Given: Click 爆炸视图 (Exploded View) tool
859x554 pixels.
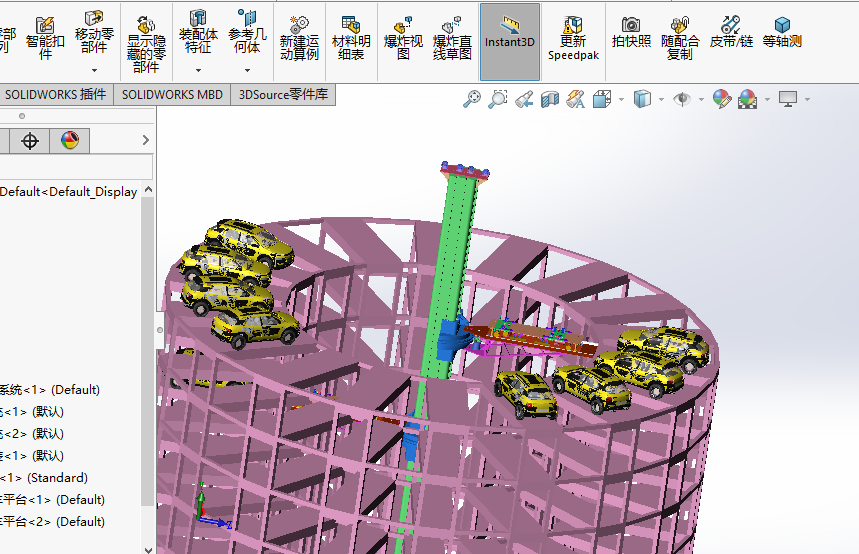Looking at the screenshot, I should (403, 38).
